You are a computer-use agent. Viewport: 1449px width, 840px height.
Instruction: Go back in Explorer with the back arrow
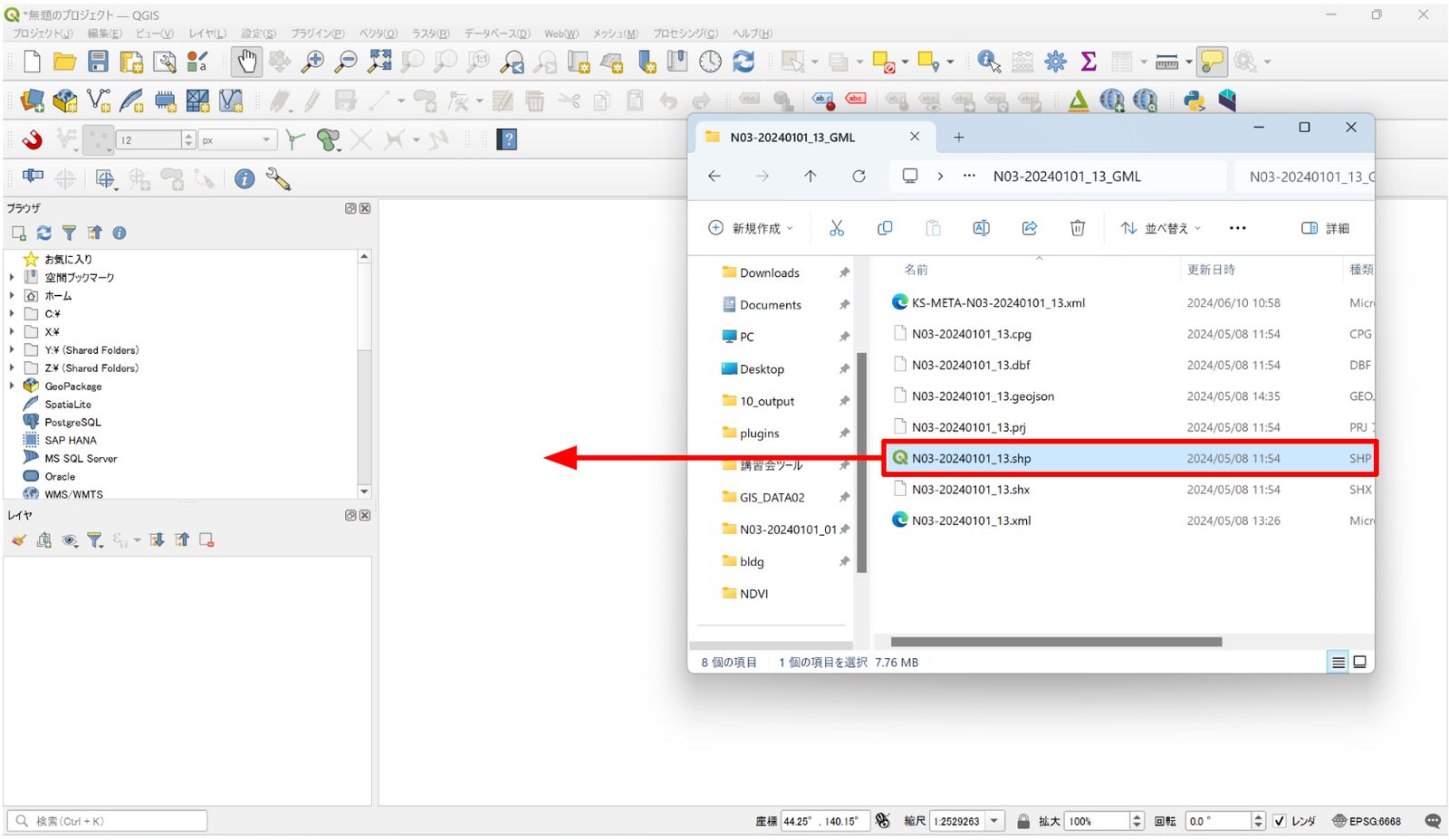coord(715,177)
